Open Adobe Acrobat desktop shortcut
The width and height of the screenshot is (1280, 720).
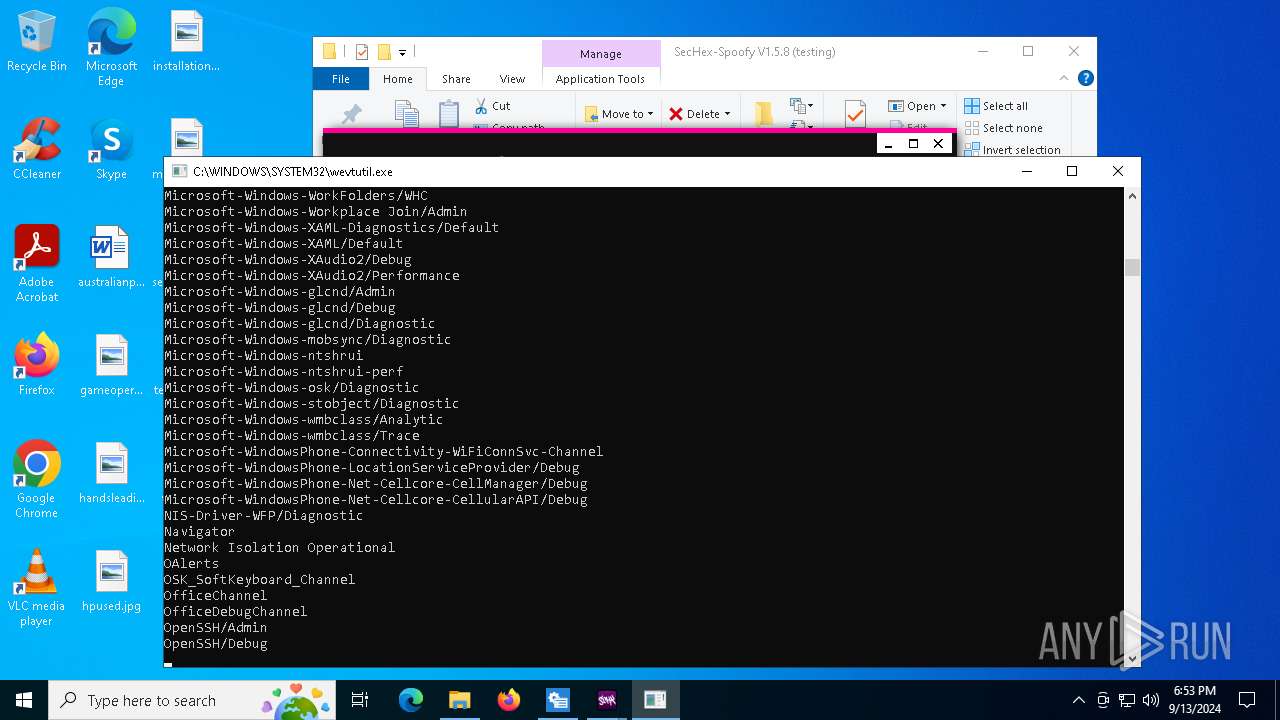(x=37, y=264)
